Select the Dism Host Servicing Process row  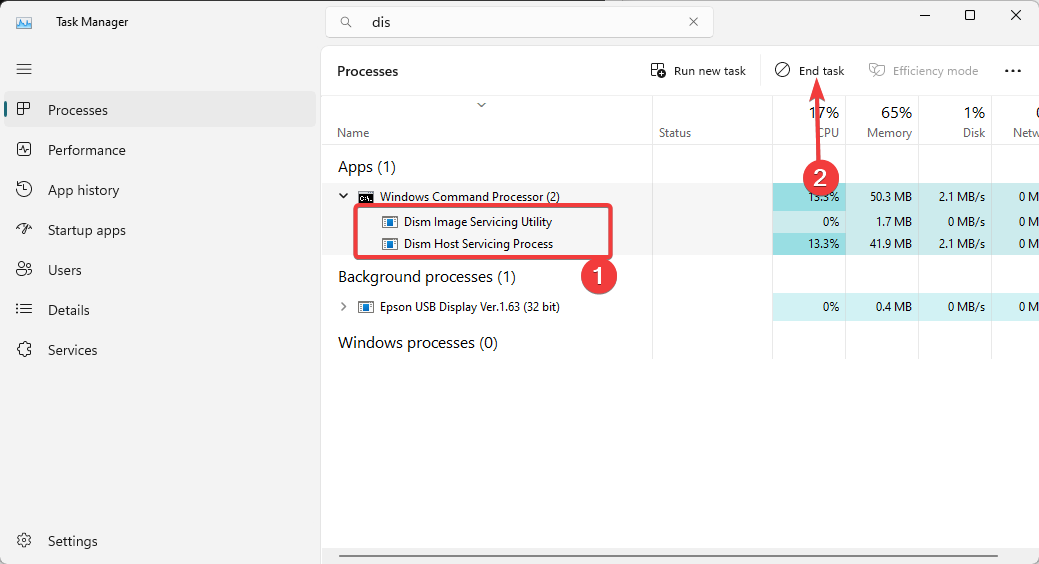tap(681, 244)
